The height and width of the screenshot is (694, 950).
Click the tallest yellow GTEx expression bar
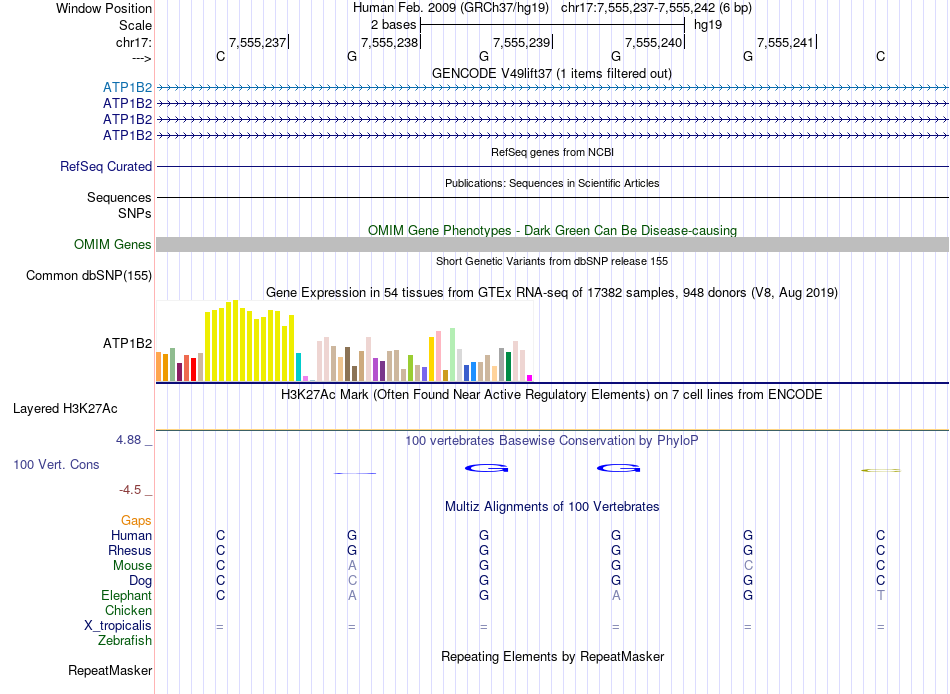tap(236, 341)
